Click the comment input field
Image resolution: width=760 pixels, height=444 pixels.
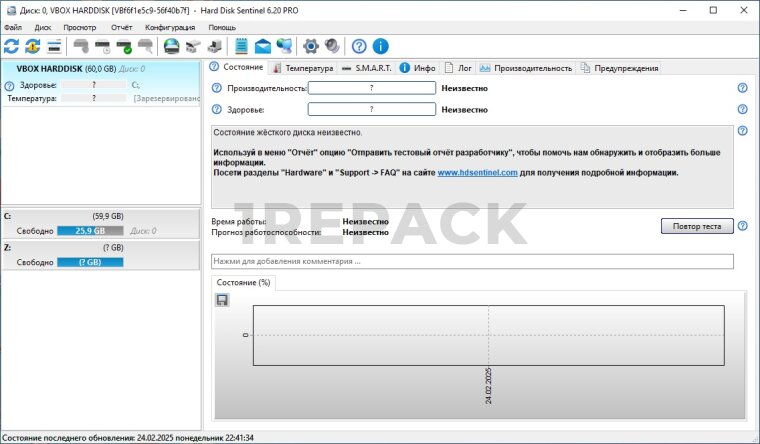click(x=472, y=261)
